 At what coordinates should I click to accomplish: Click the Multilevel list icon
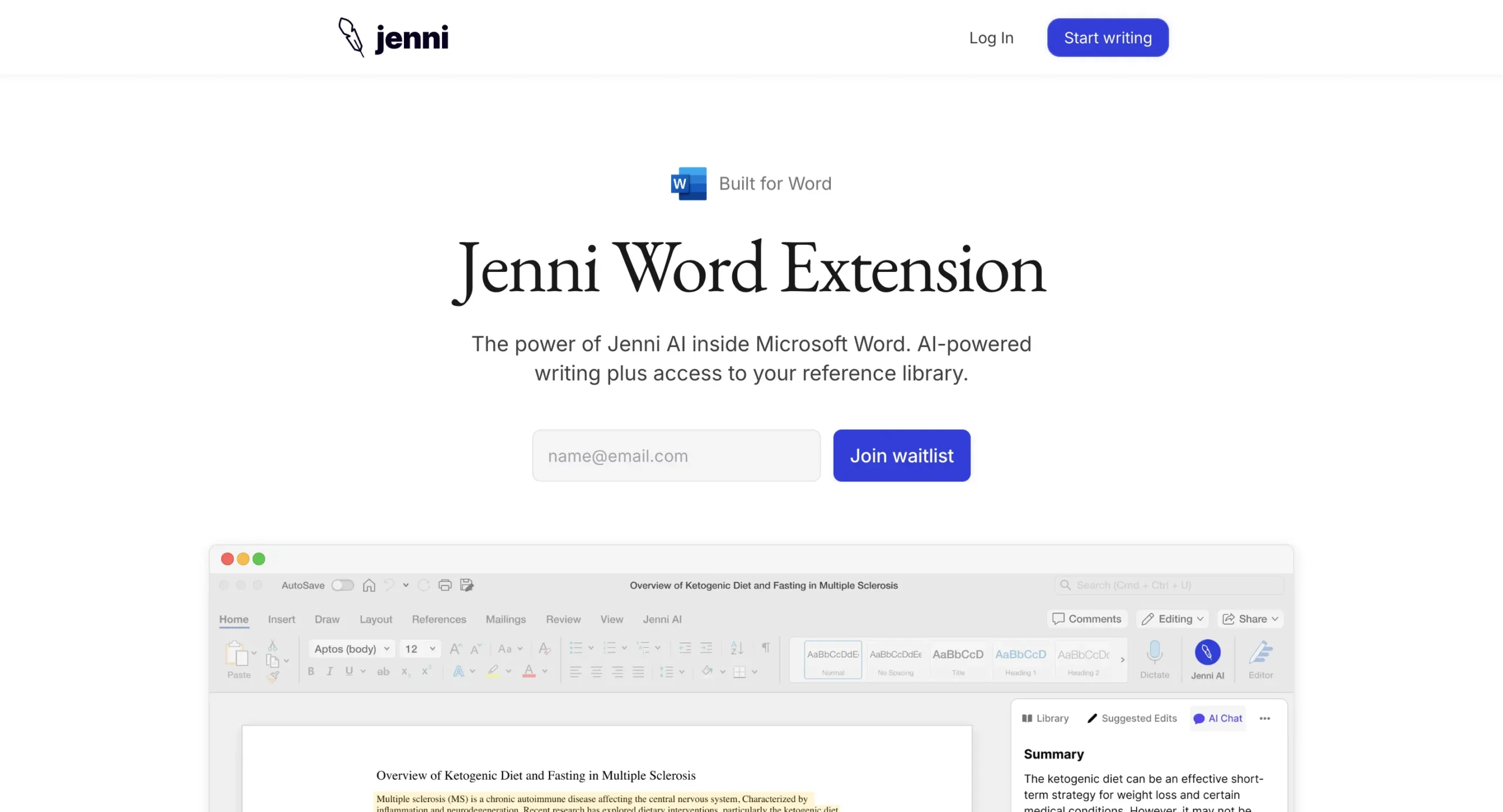click(643, 648)
